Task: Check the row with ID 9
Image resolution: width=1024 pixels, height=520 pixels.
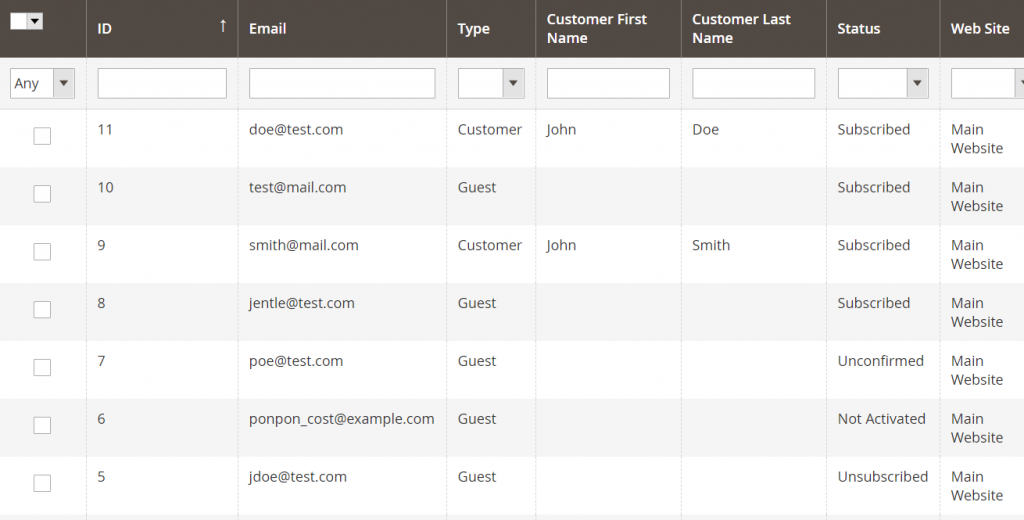Action: (42, 252)
